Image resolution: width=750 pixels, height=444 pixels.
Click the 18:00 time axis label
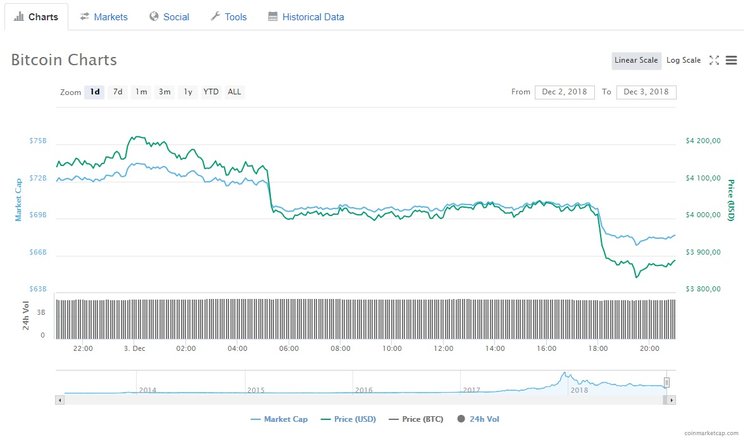598,348
